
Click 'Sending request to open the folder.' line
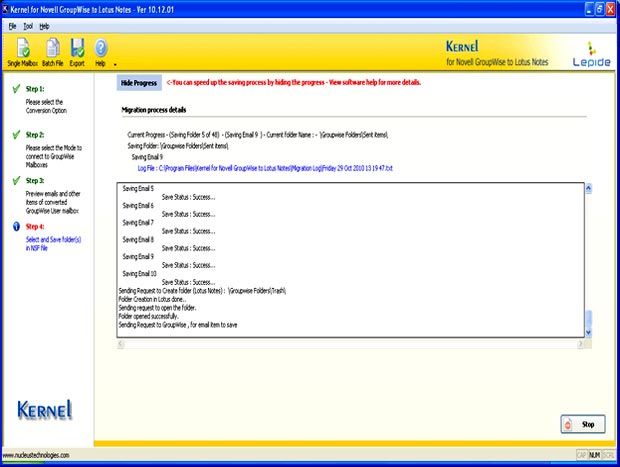click(x=157, y=307)
